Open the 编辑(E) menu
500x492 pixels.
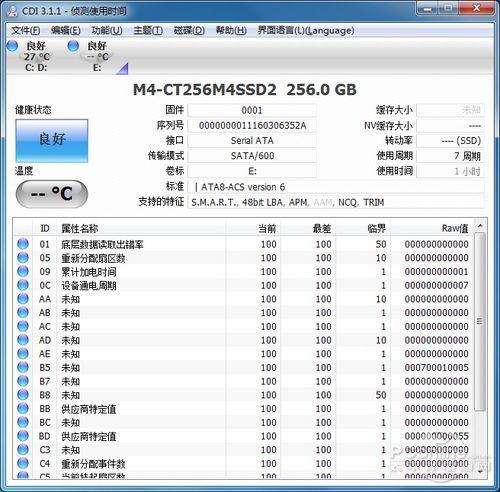point(66,31)
